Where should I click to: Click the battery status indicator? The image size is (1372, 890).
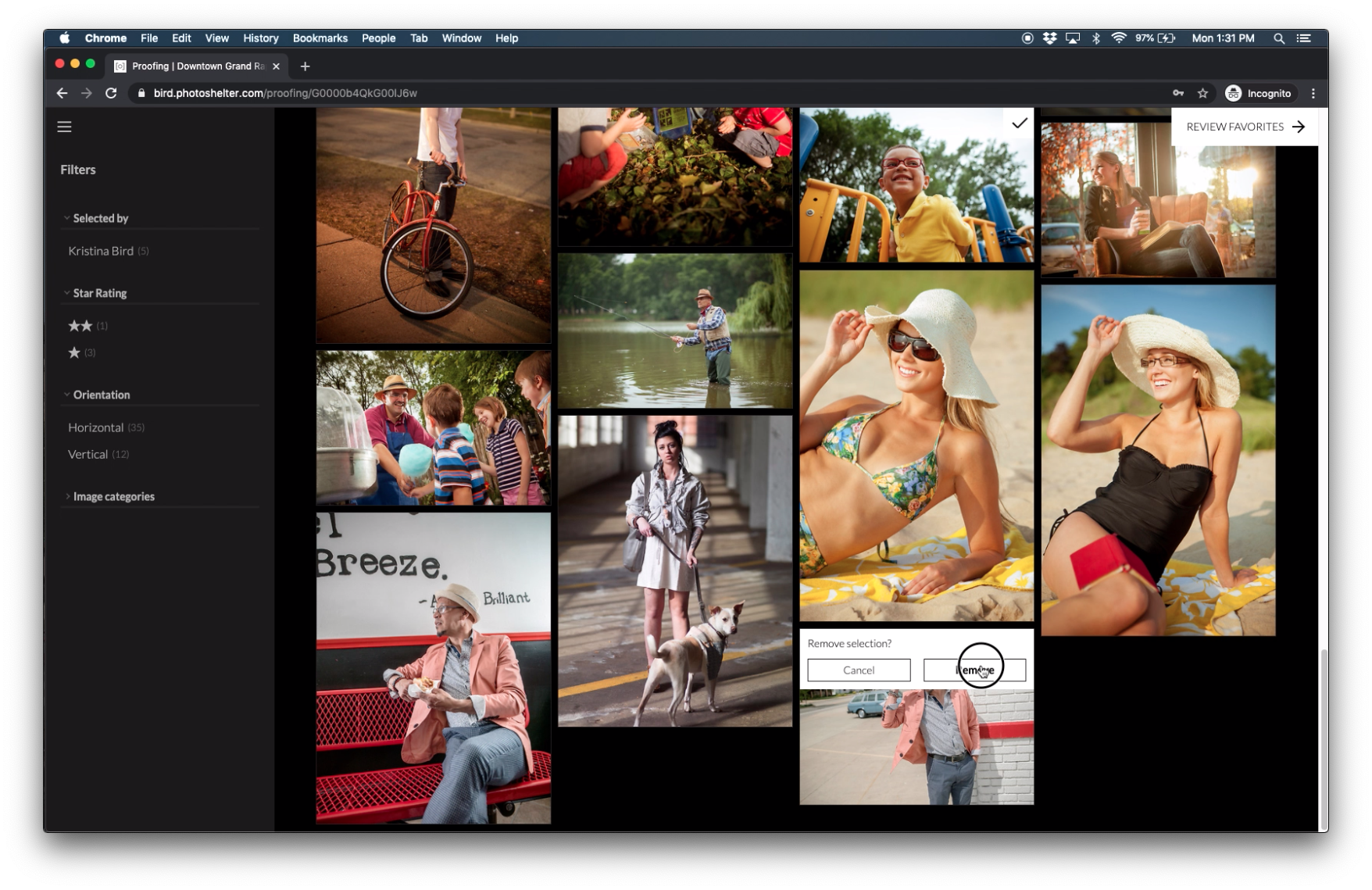[1155, 38]
